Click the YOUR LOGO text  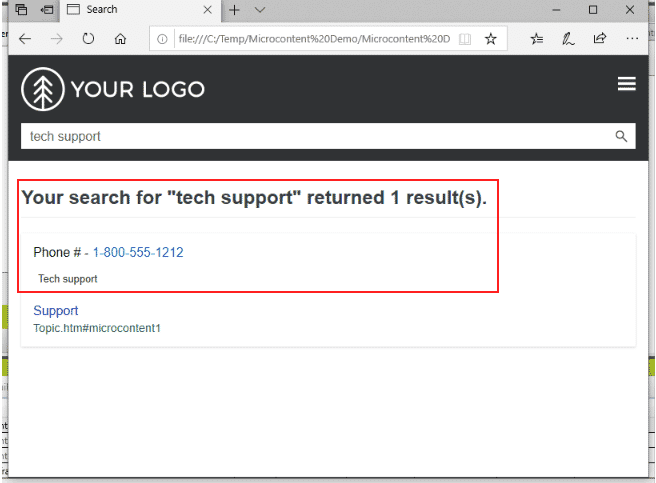click(138, 89)
